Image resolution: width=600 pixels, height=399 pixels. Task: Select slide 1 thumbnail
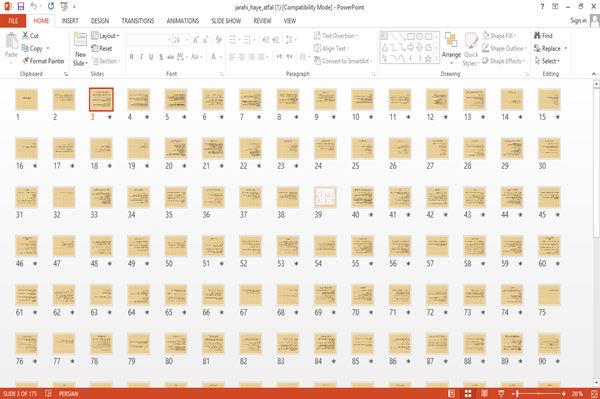26,99
